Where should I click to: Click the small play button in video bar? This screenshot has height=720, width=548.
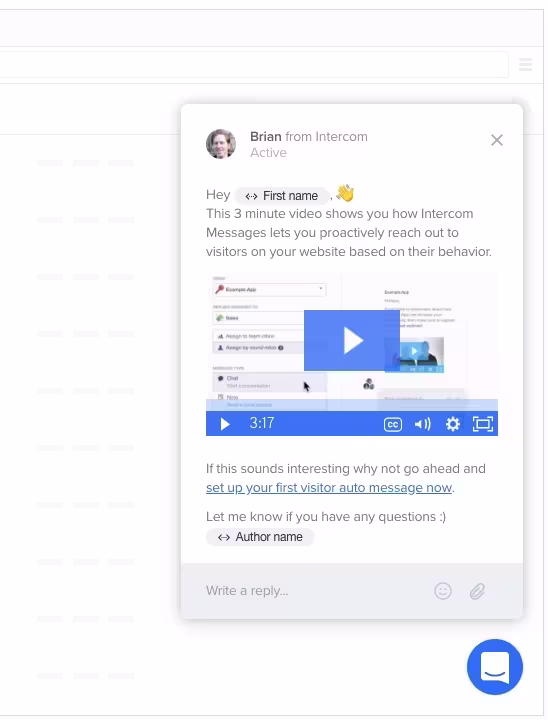coord(225,423)
